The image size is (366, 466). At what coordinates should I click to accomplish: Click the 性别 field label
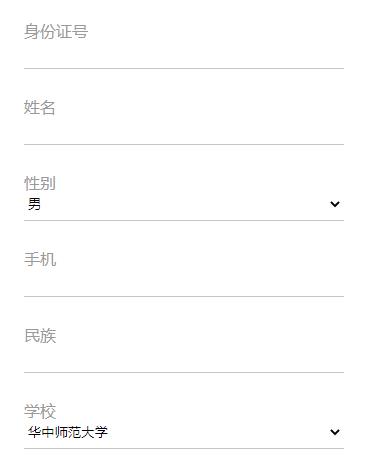(x=40, y=183)
